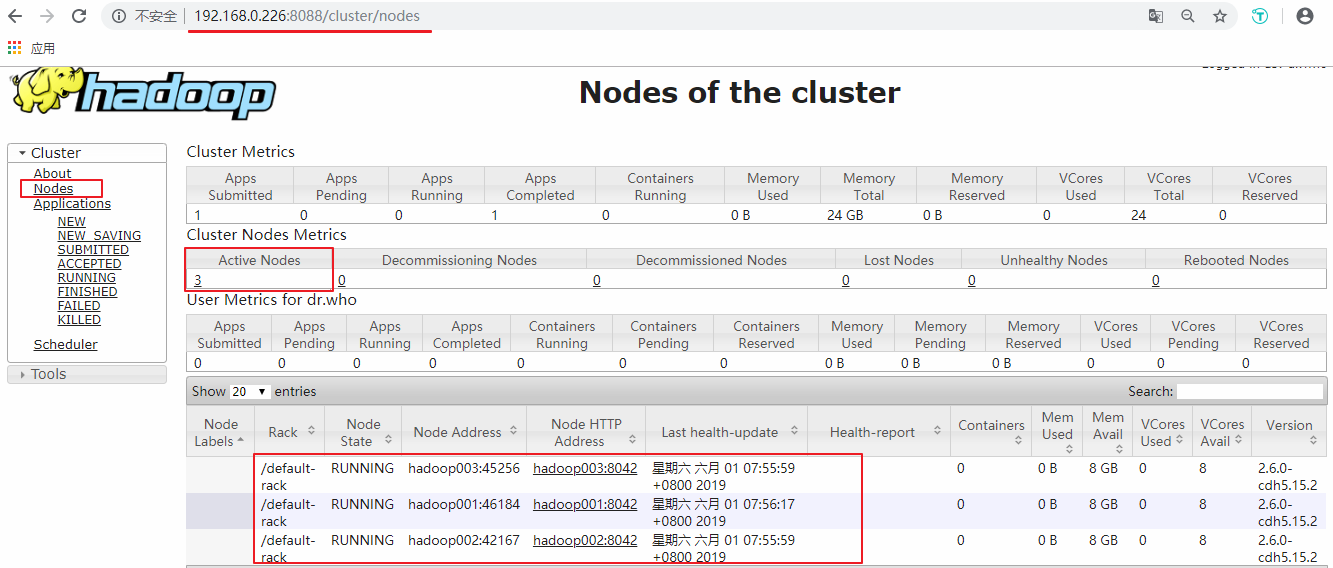
Task: Select Applications in the Cluster menu
Action: (x=72, y=203)
